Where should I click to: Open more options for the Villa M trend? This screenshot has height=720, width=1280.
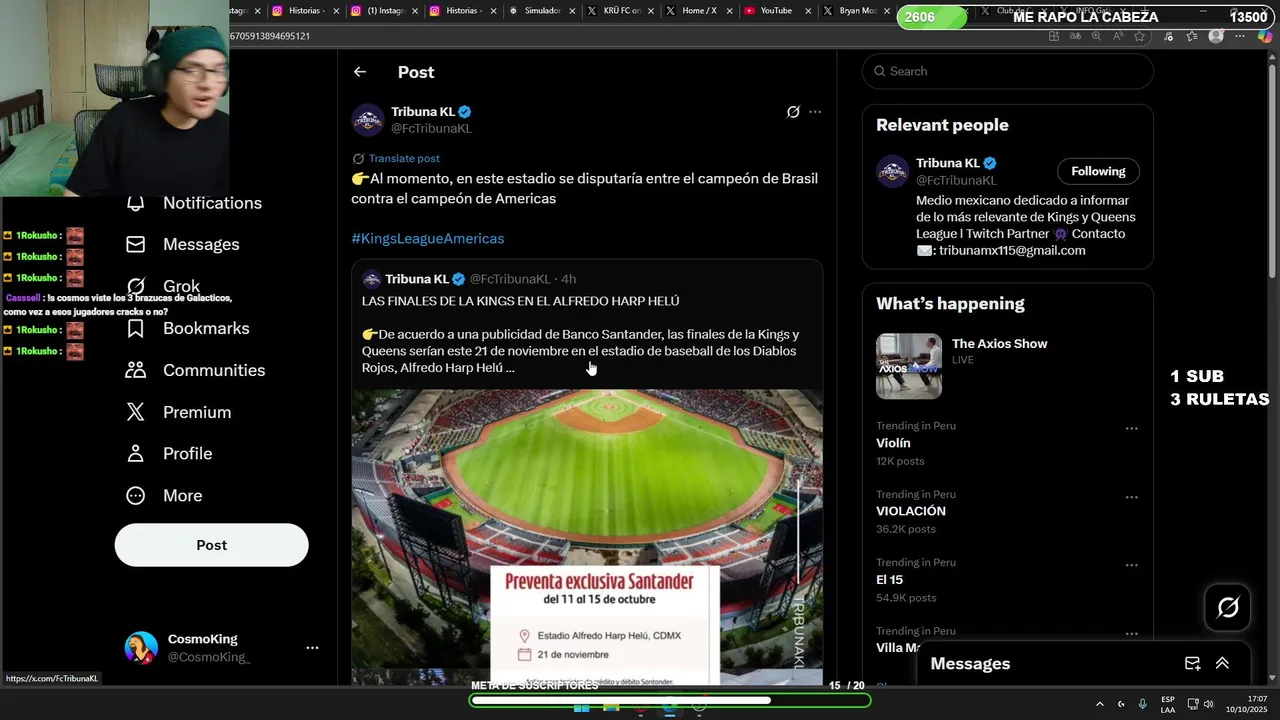point(1131,634)
